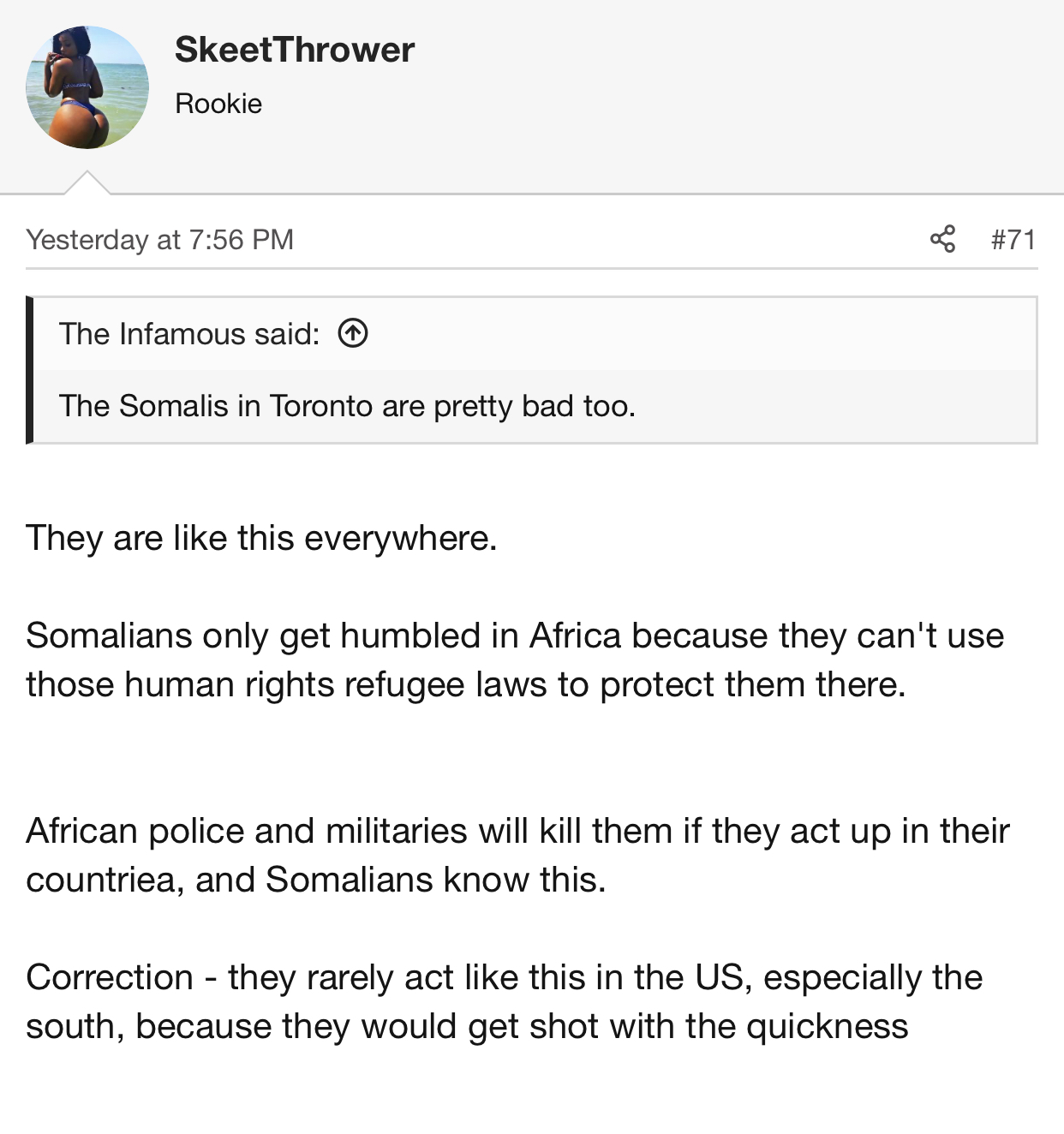Click the line 'They are like this everywhere.'

[x=261, y=538]
